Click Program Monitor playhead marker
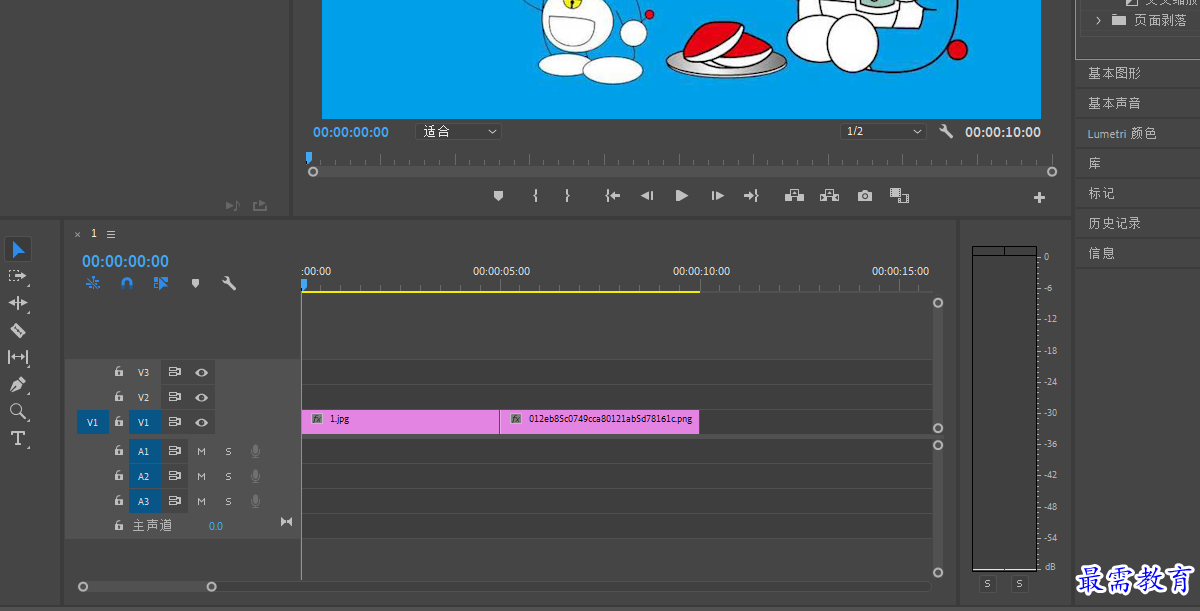This screenshot has width=1200, height=611. [x=309, y=157]
